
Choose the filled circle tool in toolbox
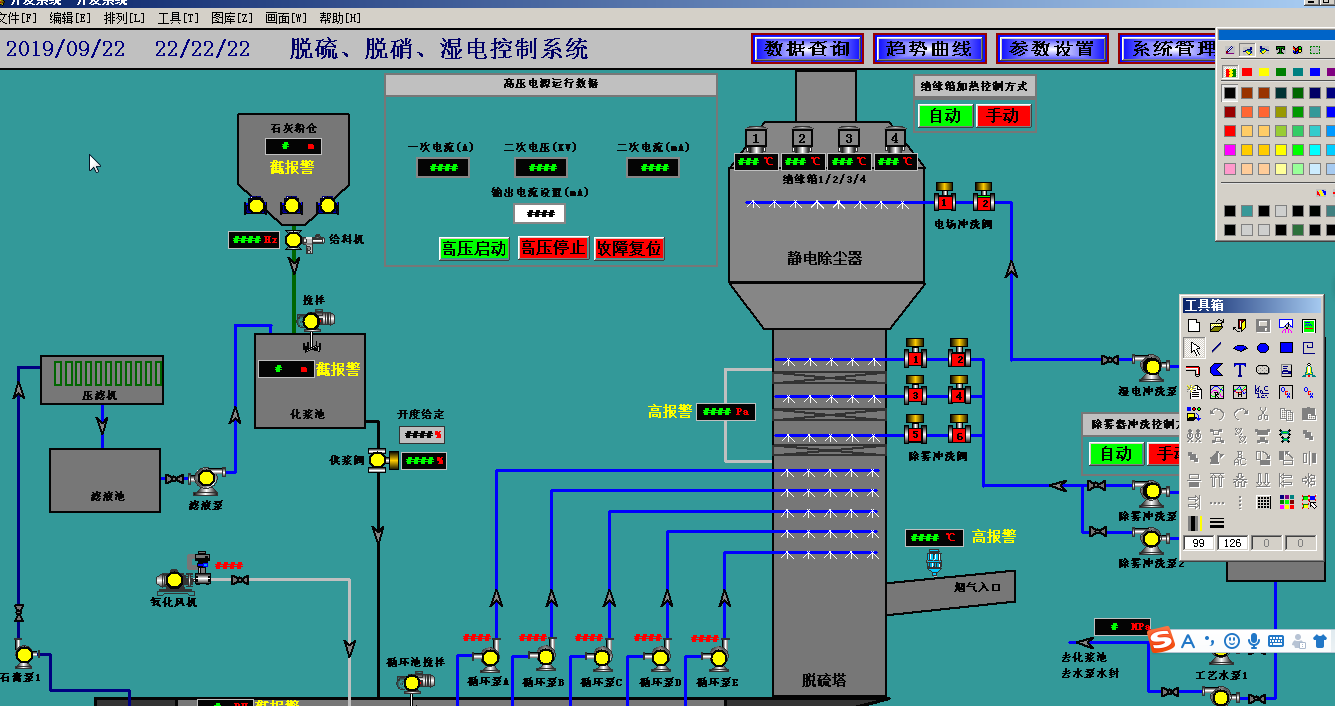pyautogui.click(x=1263, y=348)
